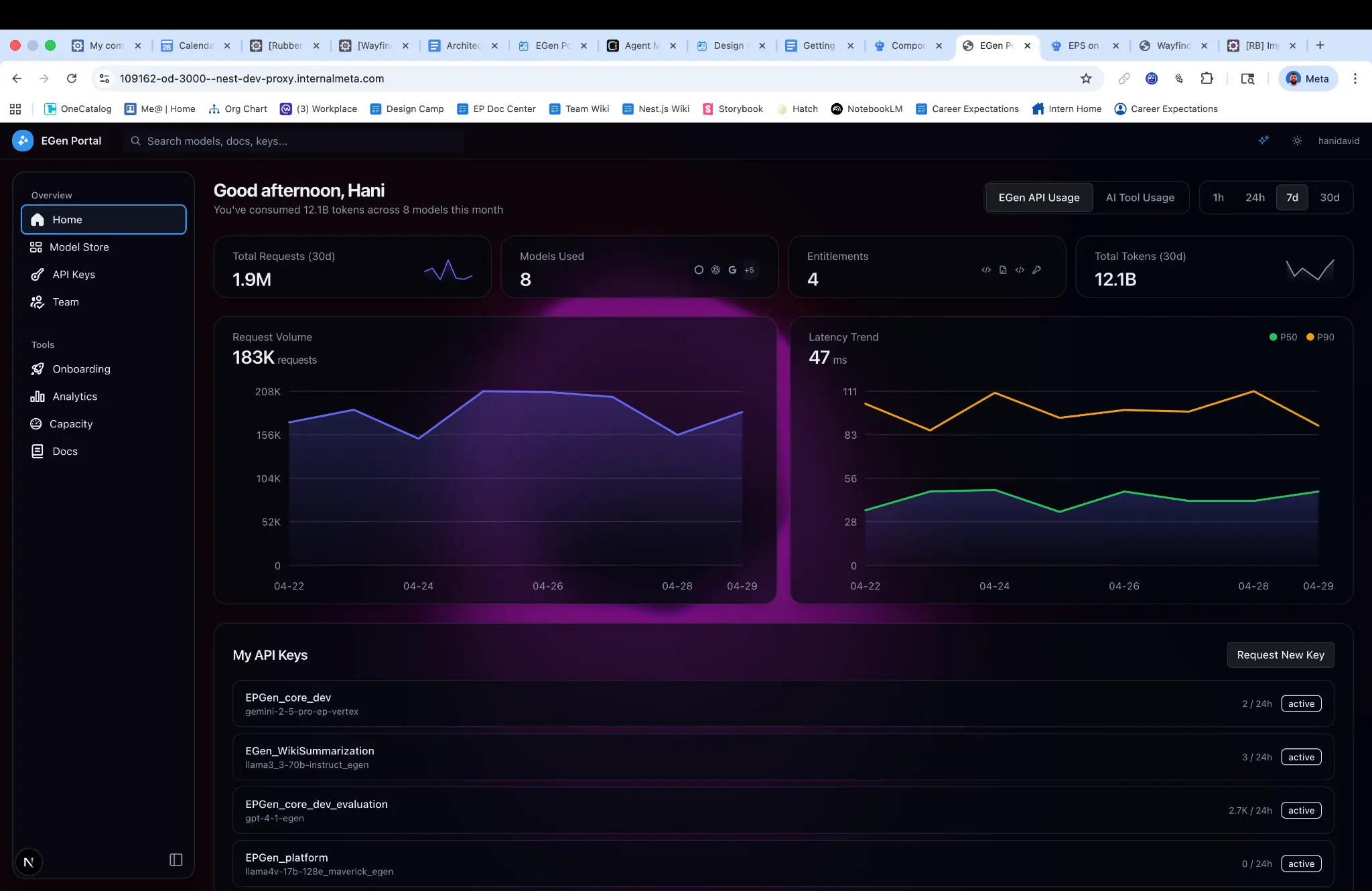Open the Chrome apps grid shortcut
The height and width of the screenshot is (891, 1372).
pos(15,109)
